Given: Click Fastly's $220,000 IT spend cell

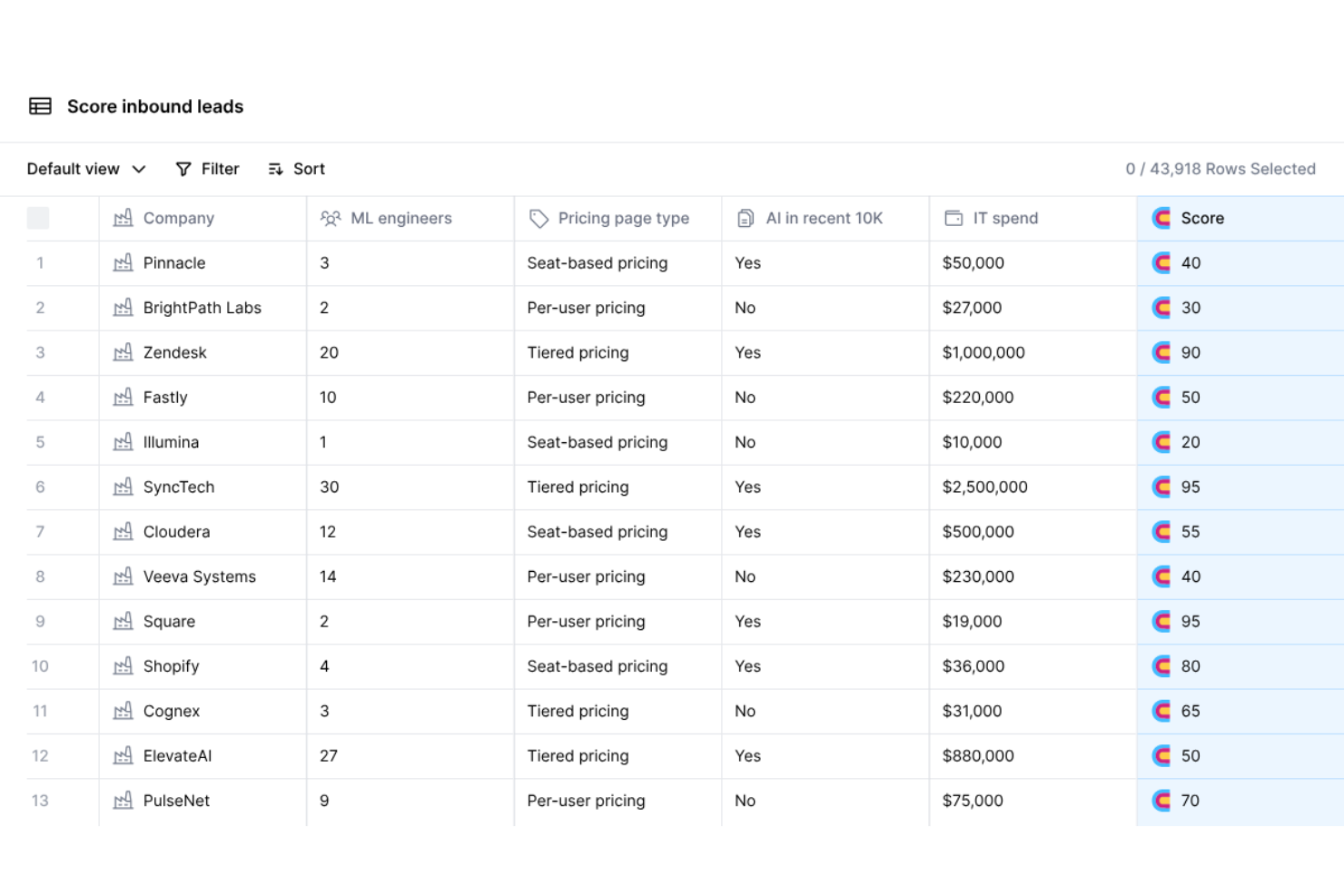Looking at the screenshot, I should click(x=1033, y=398).
